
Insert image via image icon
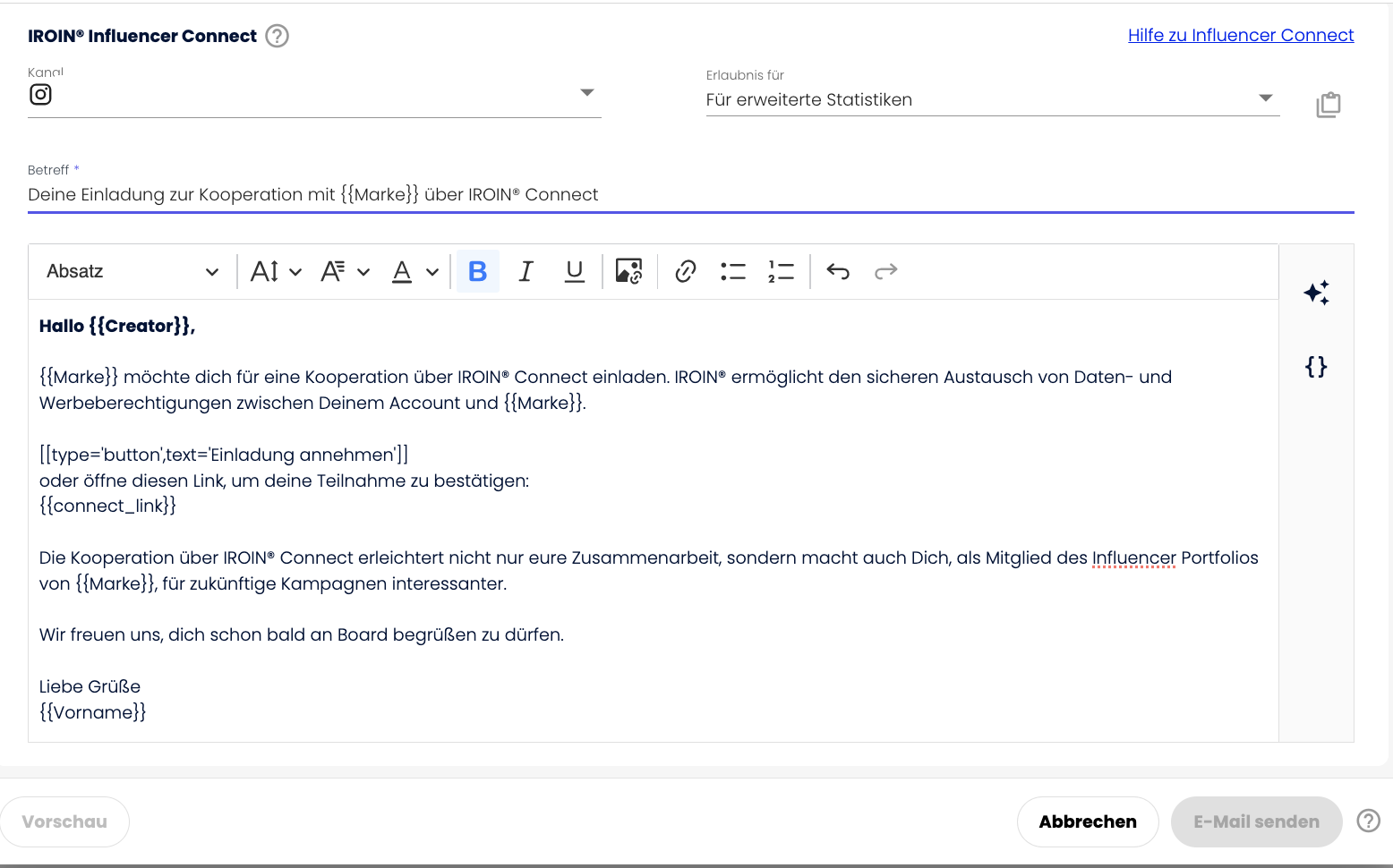tap(629, 271)
